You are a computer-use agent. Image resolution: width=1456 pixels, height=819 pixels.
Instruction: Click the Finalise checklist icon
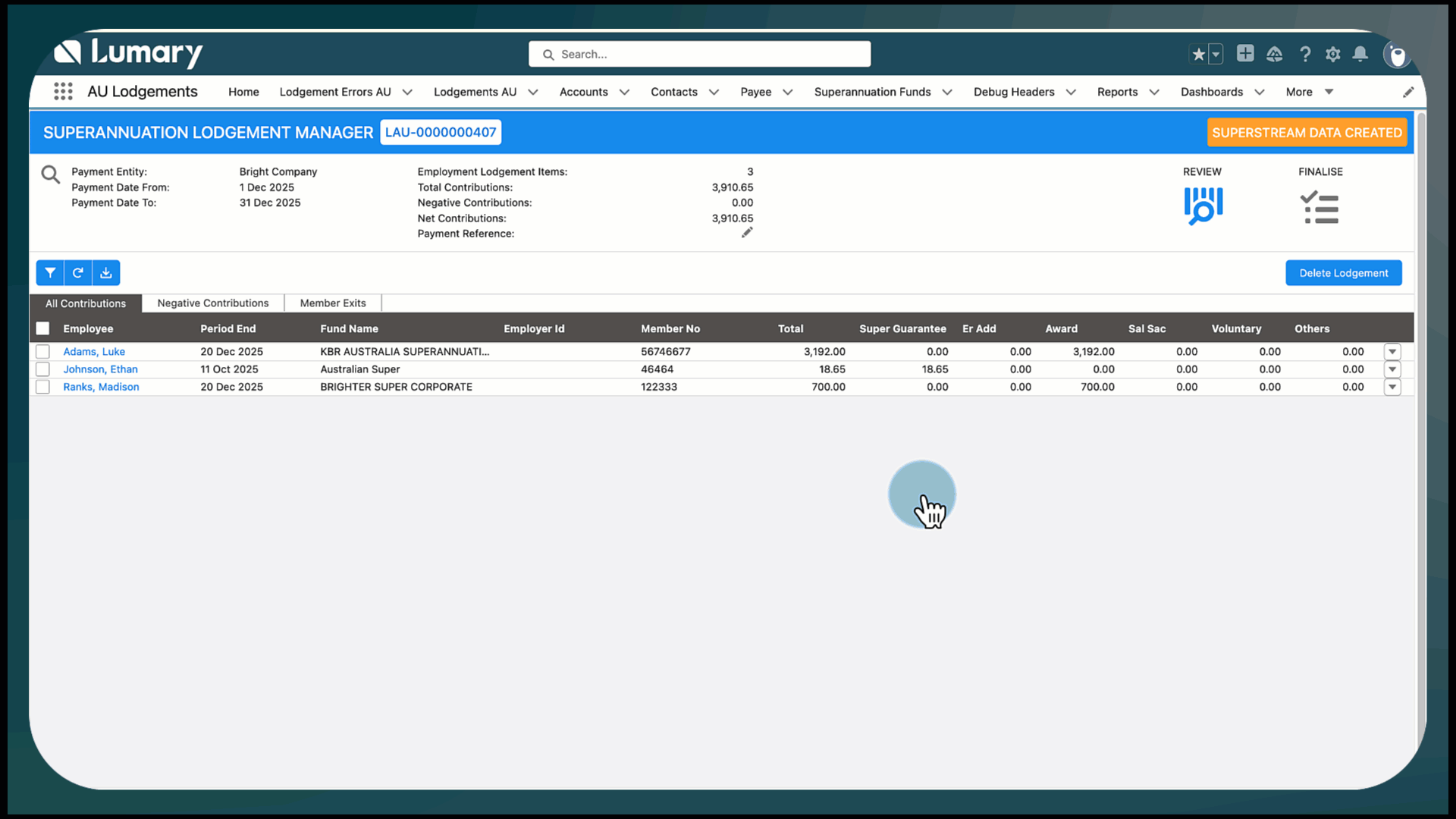1319,208
